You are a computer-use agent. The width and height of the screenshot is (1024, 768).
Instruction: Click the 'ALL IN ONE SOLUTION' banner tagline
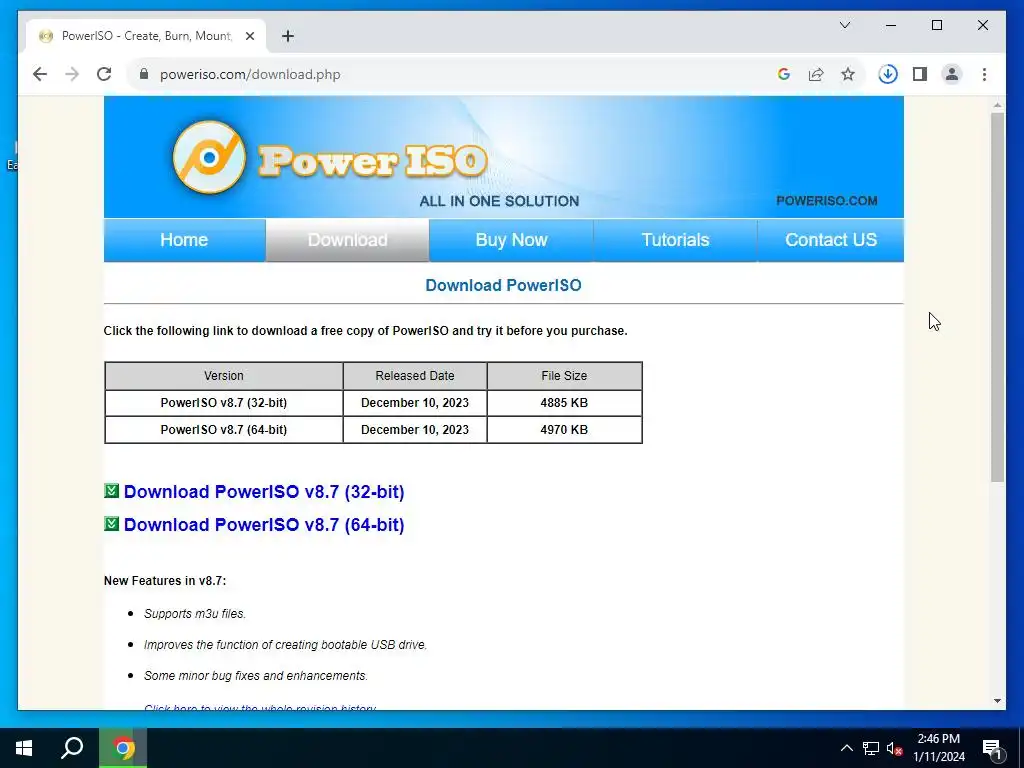pyautogui.click(x=500, y=201)
